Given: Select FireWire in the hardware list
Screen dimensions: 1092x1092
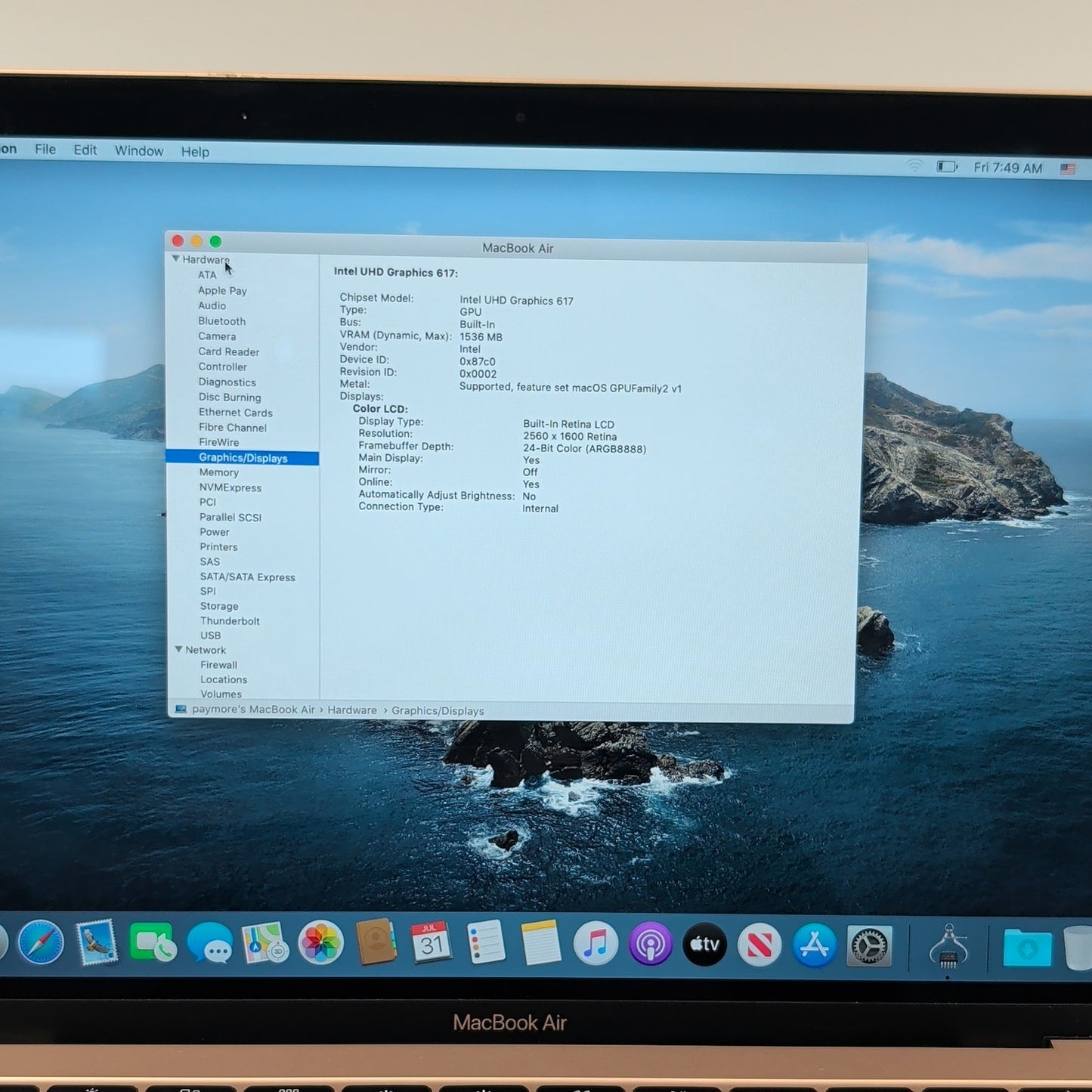Looking at the screenshot, I should (218, 442).
